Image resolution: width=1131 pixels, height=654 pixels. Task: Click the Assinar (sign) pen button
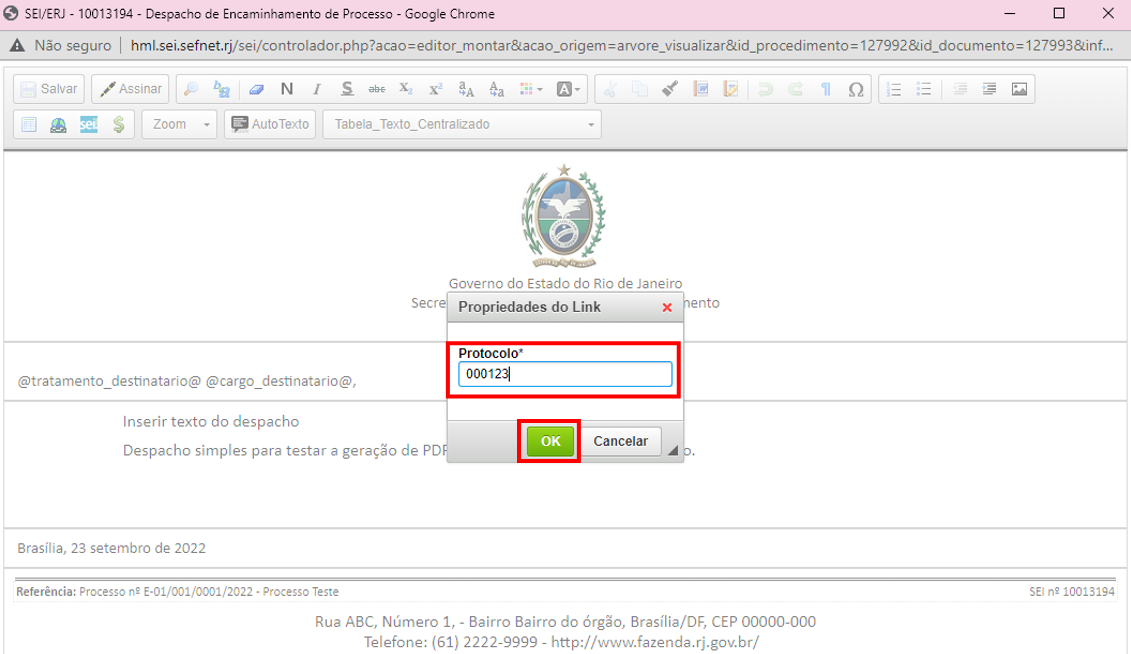131,89
